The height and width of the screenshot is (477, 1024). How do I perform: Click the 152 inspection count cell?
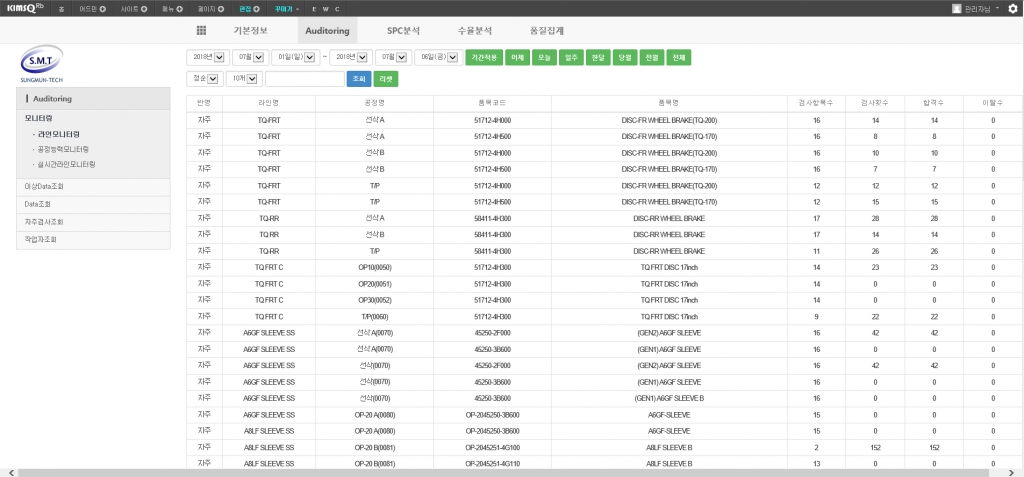pos(875,447)
